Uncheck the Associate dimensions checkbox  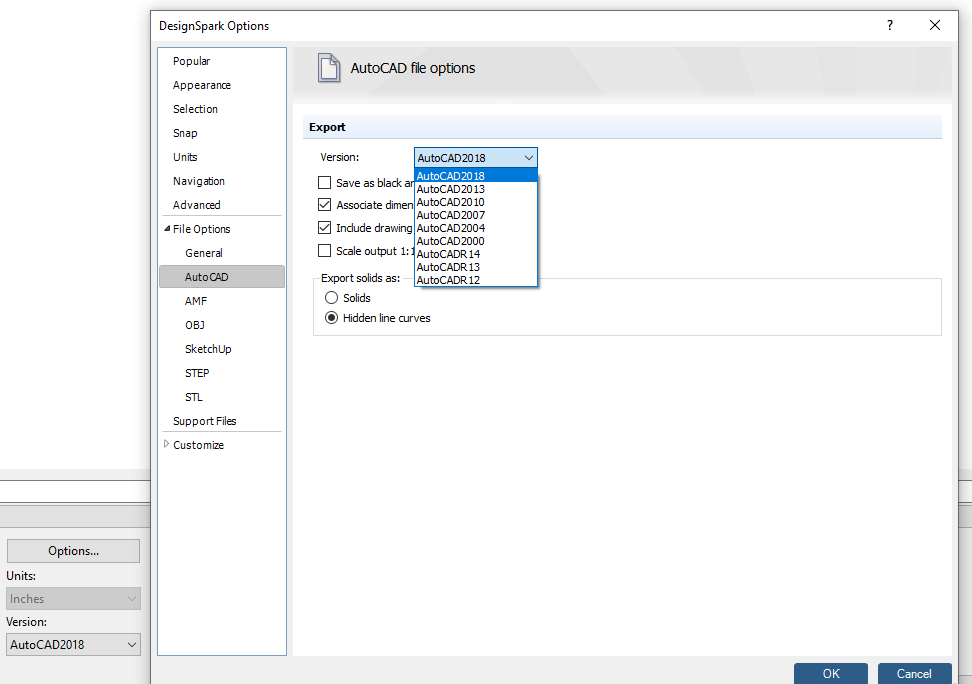tap(324, 205)
